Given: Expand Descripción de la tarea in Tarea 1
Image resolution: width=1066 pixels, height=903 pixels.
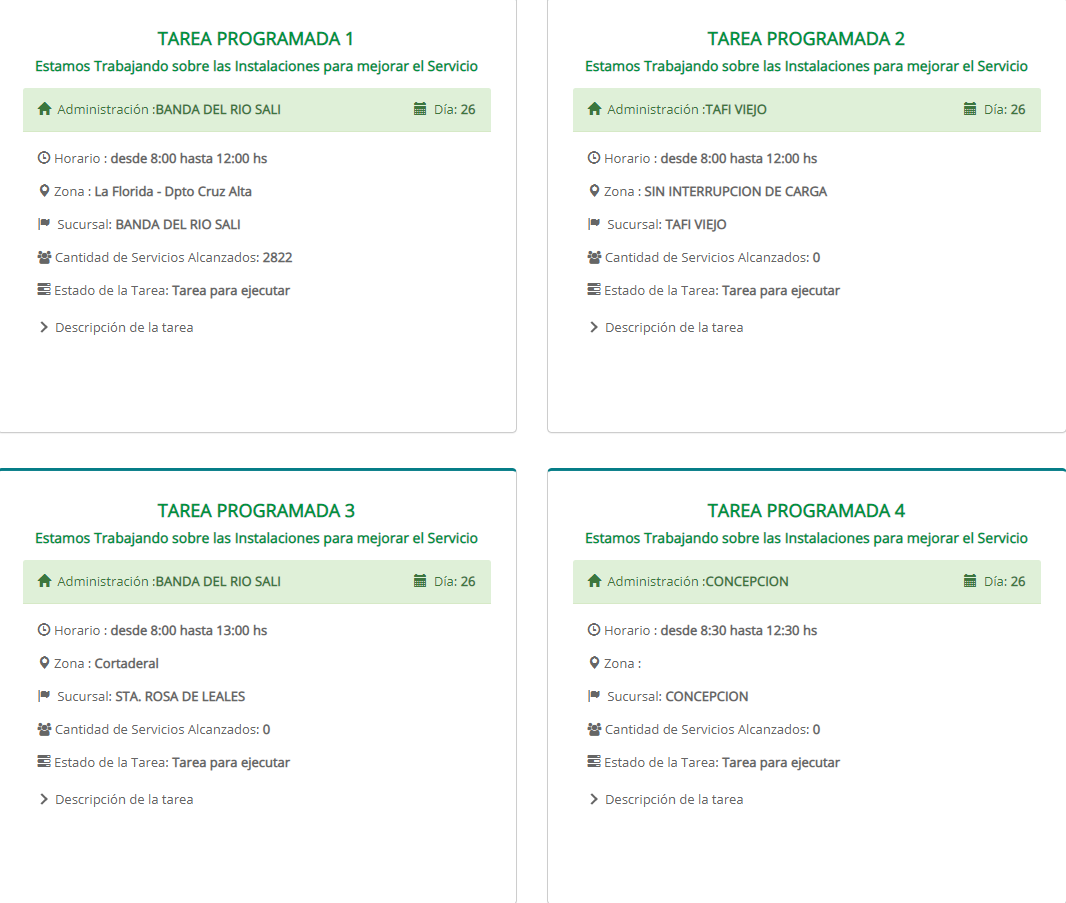Looking at the screenshot, I should click(116, 327).
